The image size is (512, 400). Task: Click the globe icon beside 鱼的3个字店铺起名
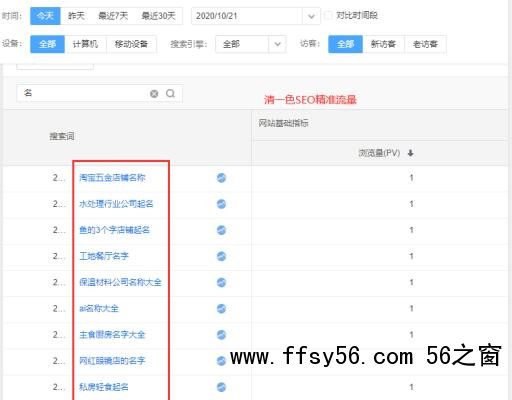coord(221,230)
